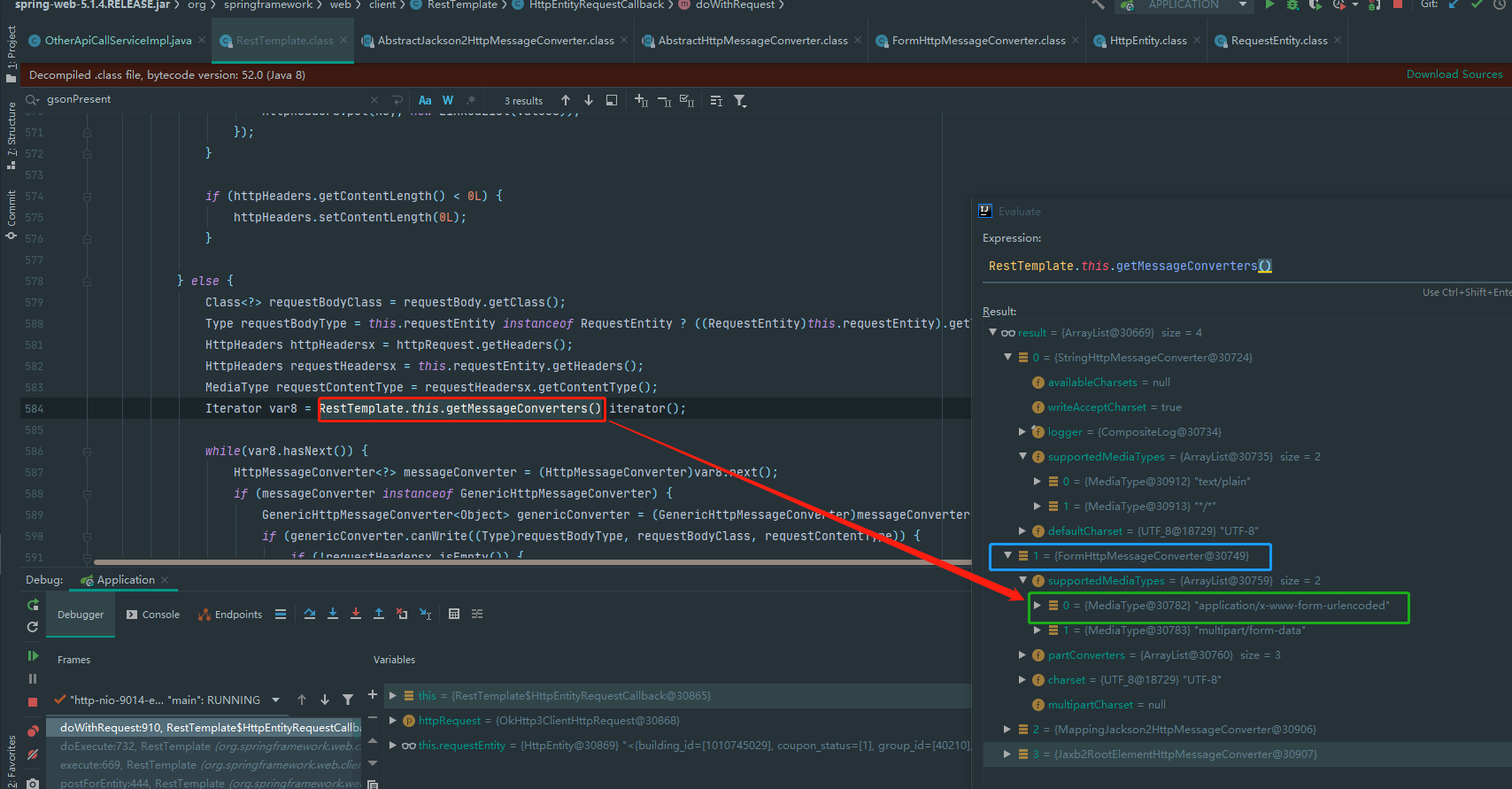Click the Pause Program icon
The height and width of the screenshot is (789, 1512).
33,679
